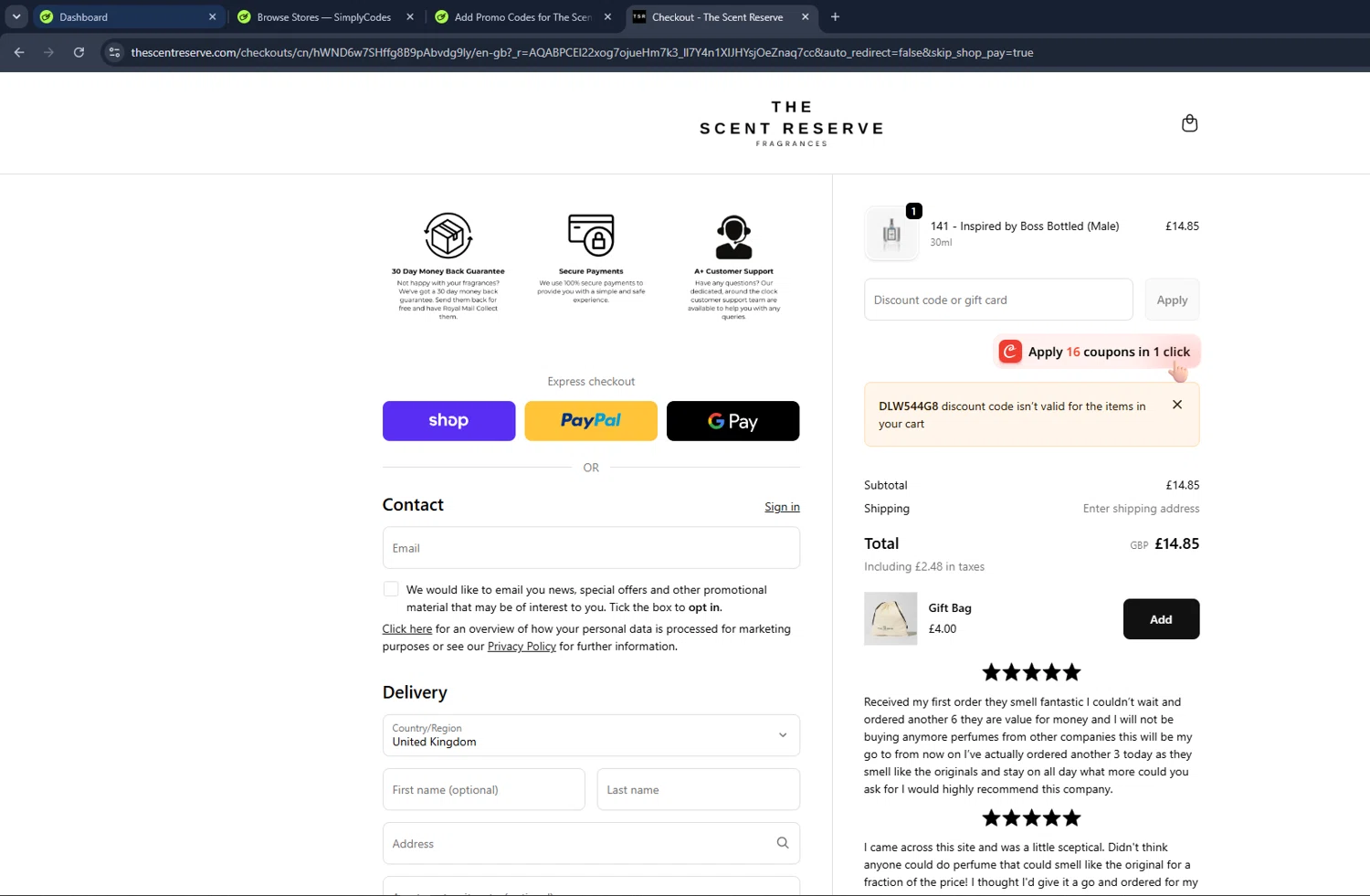This screenshot has height=896, width=1370.
Task: Focus the Address field
Action: pyautogui.click(x=591, y=843)
